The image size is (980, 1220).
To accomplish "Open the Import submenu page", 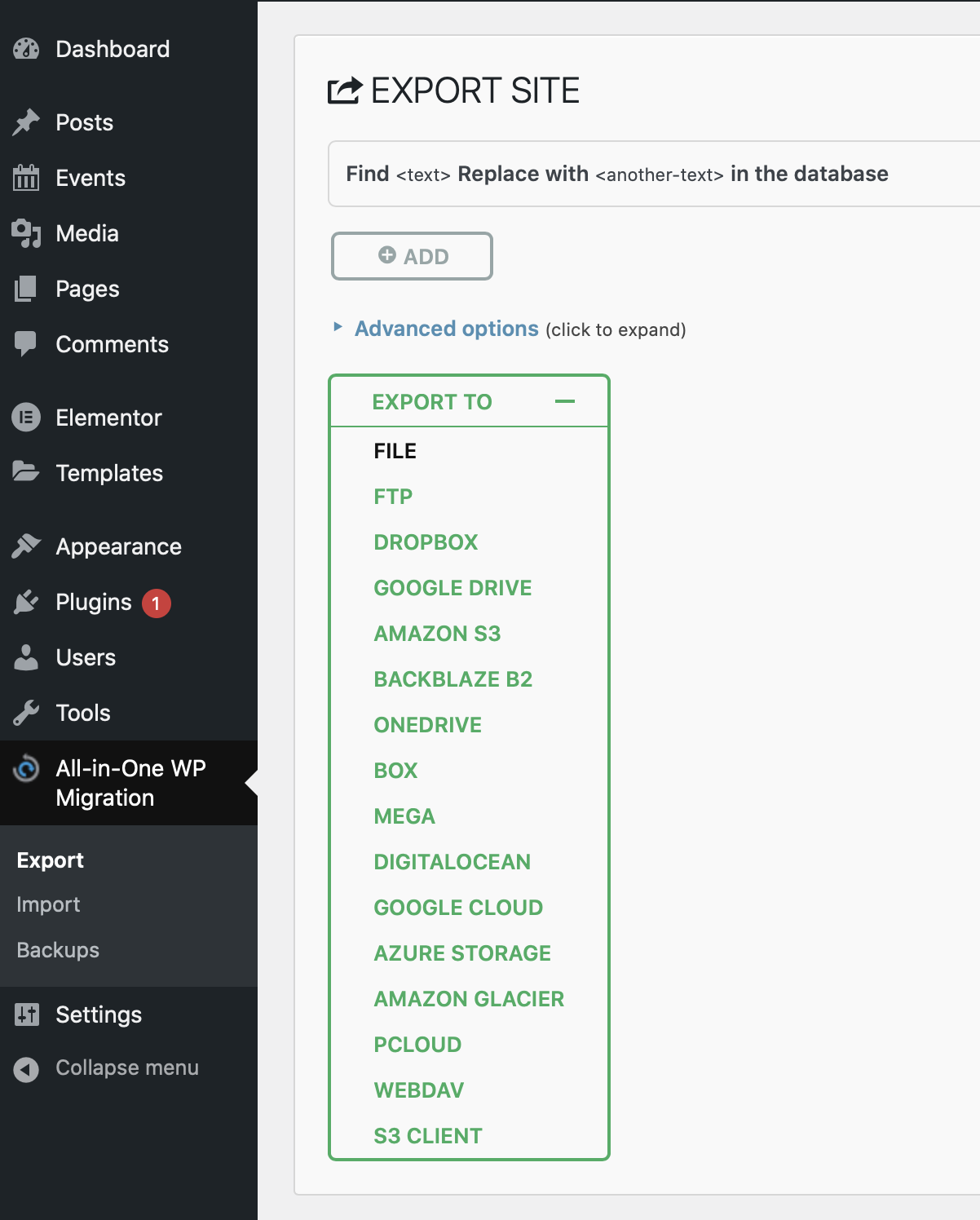I will click(48, 904).
